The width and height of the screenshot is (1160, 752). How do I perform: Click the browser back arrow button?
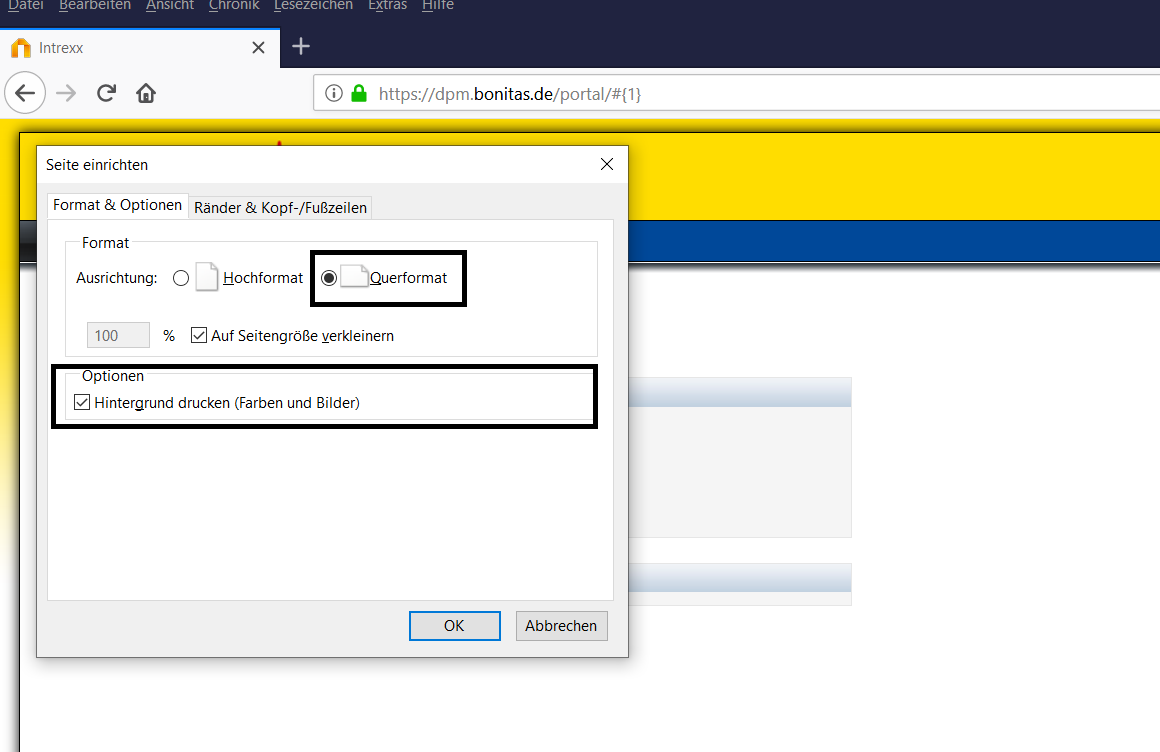26,94
